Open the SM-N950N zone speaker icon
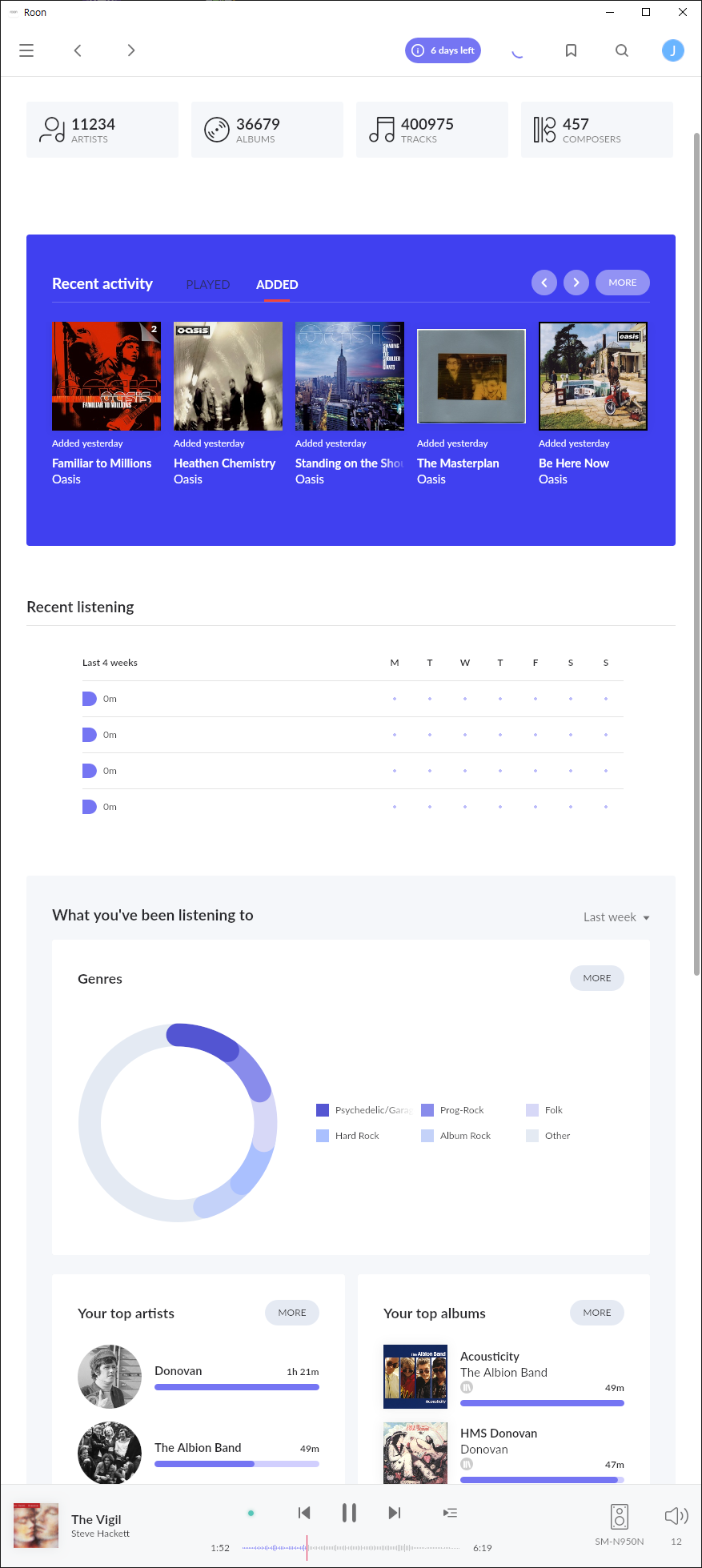Image resolution: width=702 pixels, height=1568 pixels. coord(620,1517)
